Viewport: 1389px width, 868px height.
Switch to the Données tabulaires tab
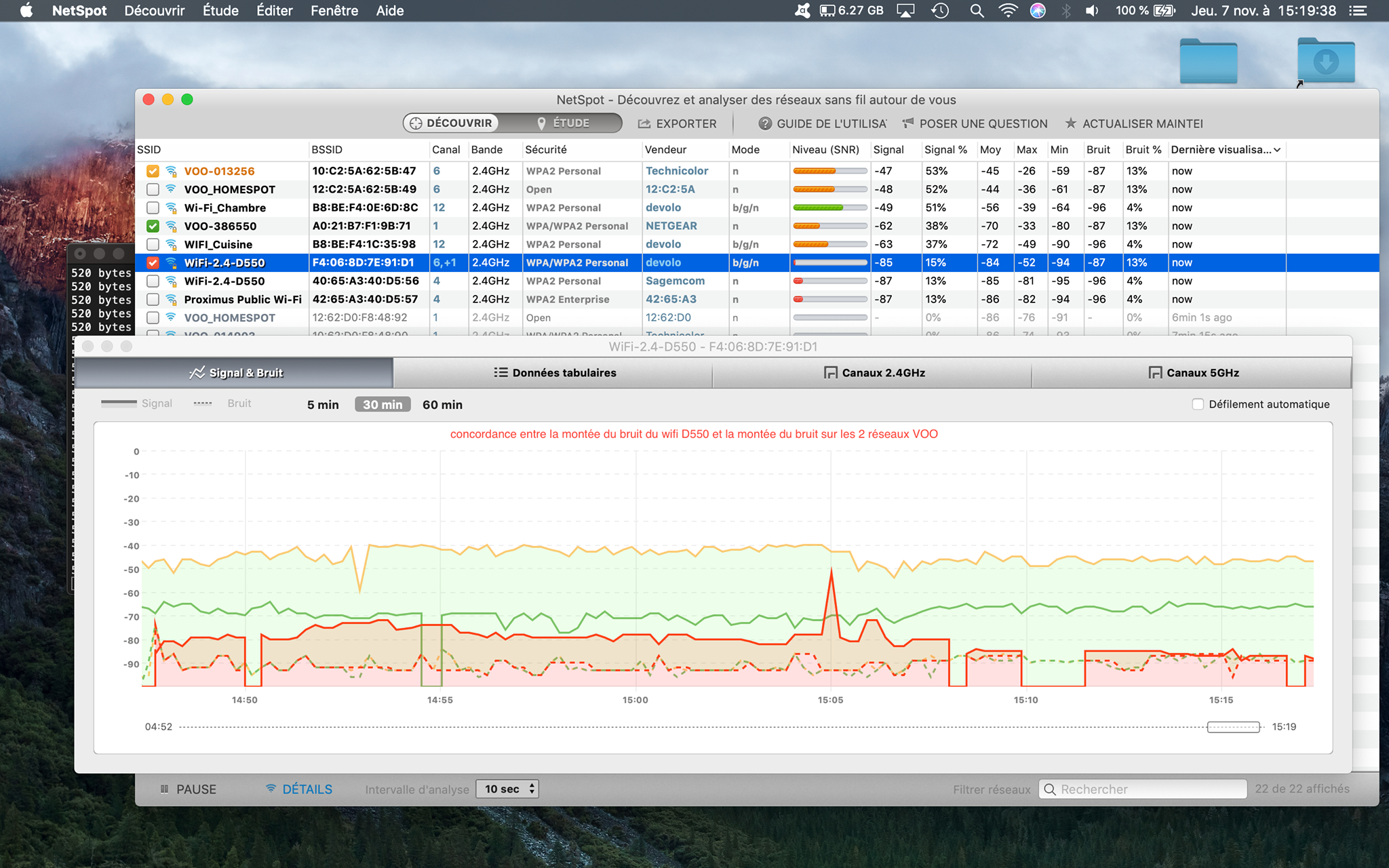[553, 372]
